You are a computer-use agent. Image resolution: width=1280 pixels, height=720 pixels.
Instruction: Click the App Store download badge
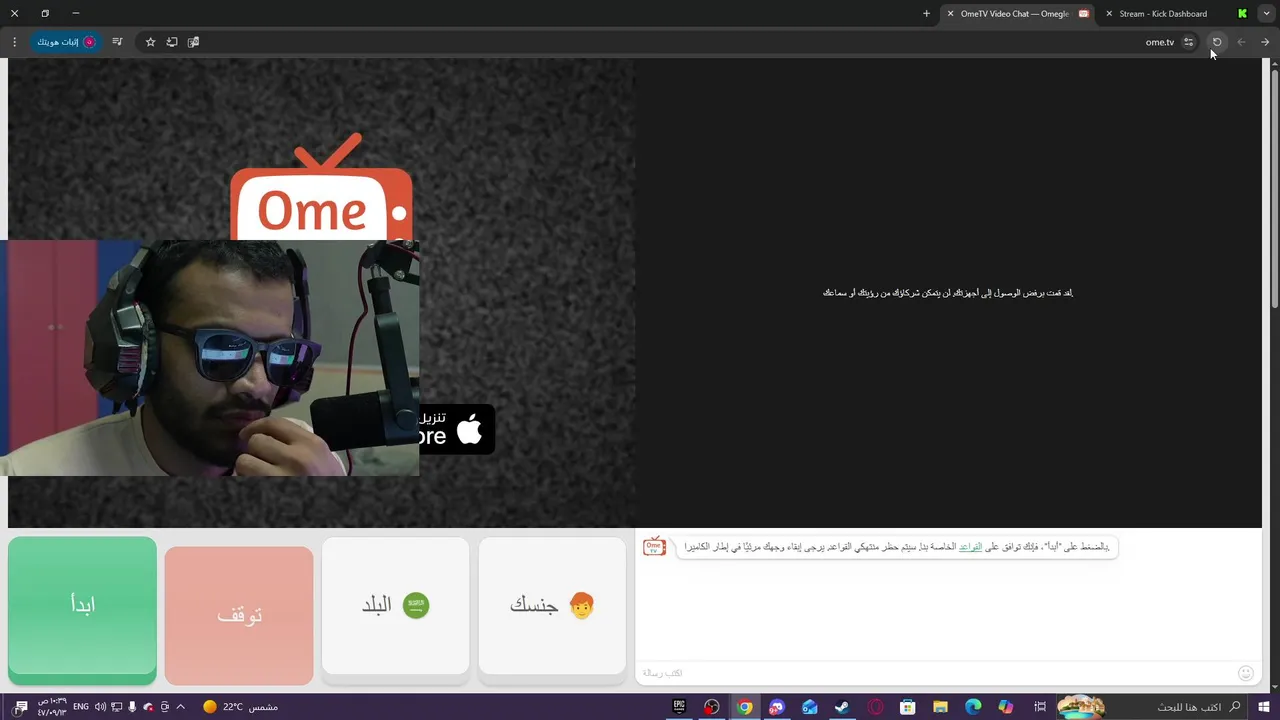pyautogui.click(x=457, y=429)
